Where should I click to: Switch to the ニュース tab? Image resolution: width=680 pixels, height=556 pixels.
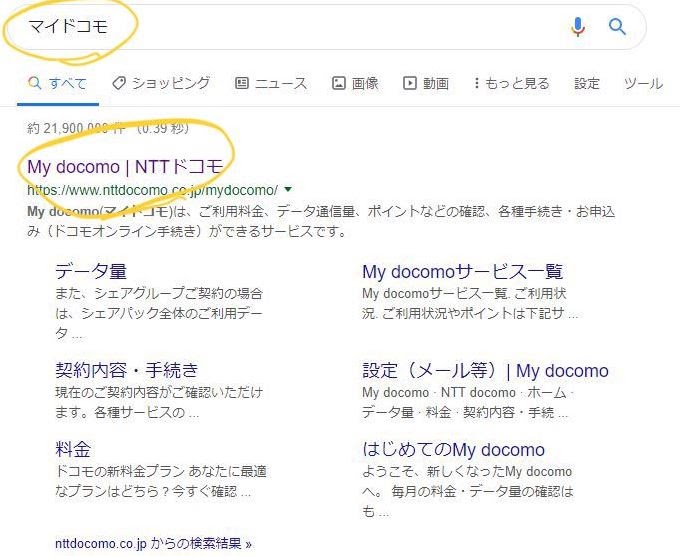tap(271, 83)
